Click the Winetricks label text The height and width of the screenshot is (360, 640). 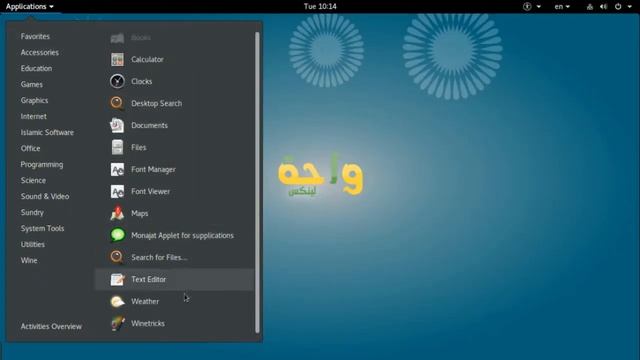click(148, 323)
